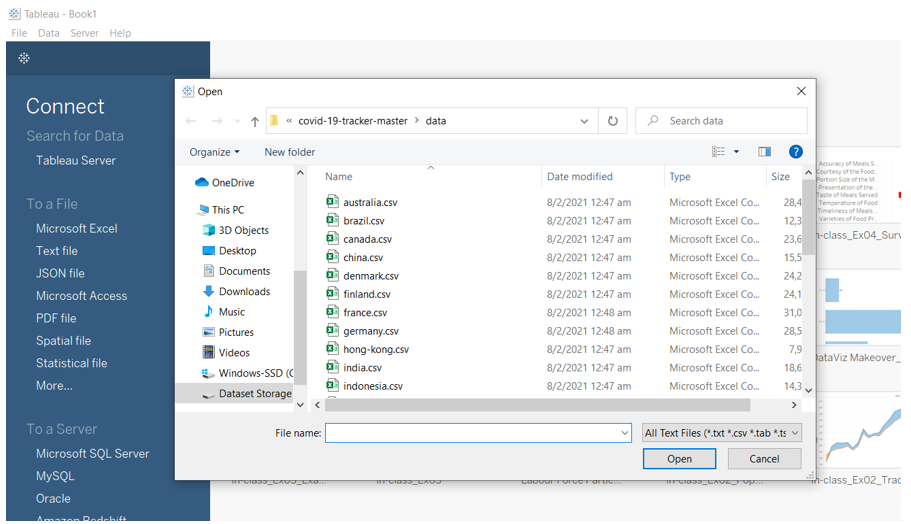Open the Data menu
The image size is (911, 524).
coord(49,33)
